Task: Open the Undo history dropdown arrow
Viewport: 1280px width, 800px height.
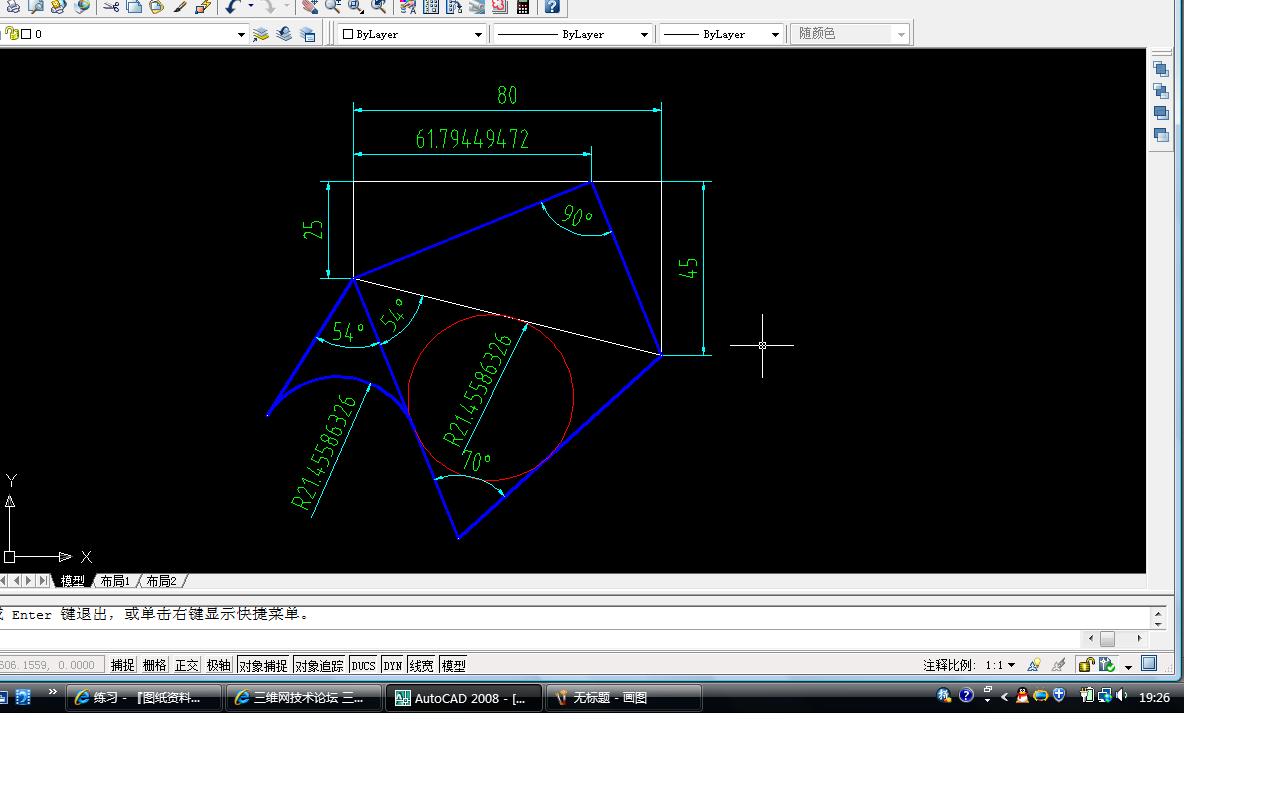Action: (x=249, y=7)
